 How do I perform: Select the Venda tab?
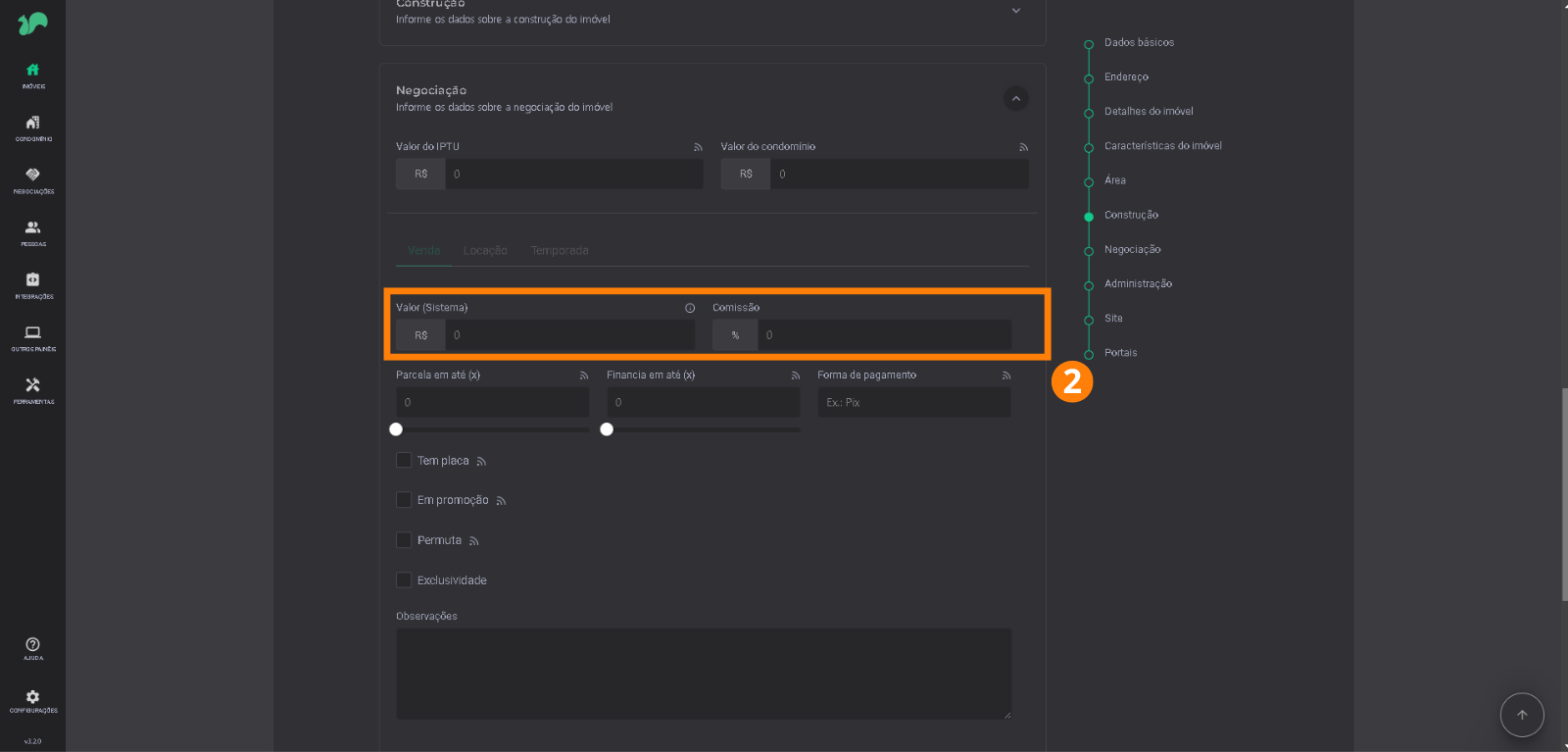click(424, 251)
